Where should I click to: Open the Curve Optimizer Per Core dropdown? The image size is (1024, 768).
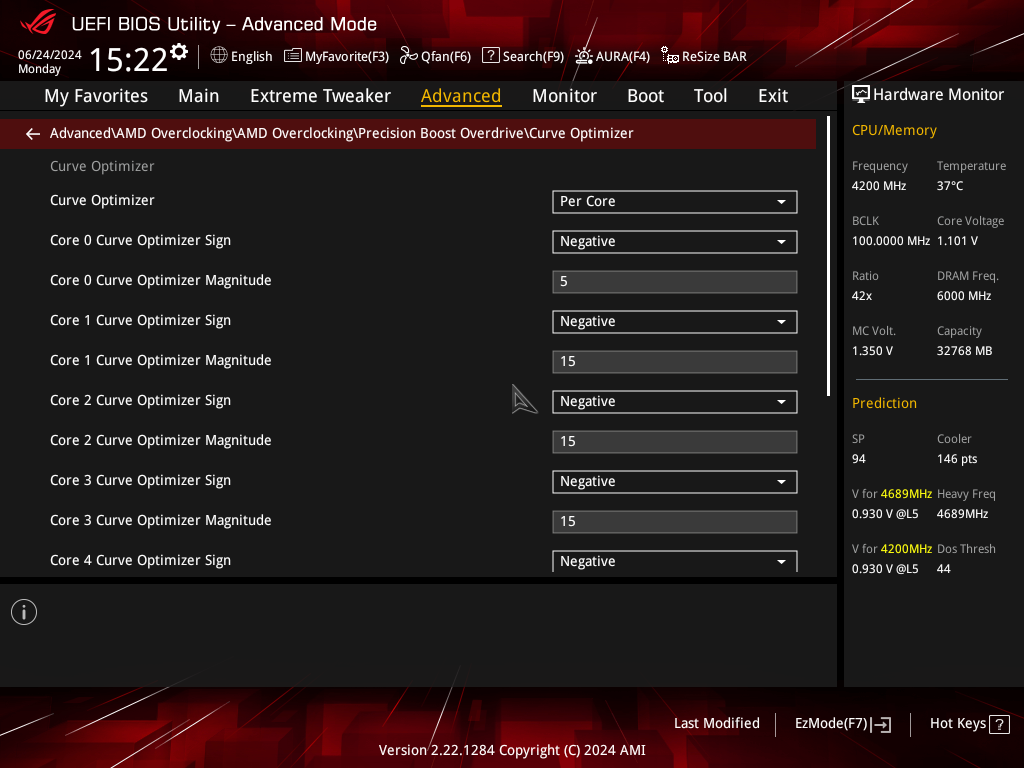click(675, 202)
